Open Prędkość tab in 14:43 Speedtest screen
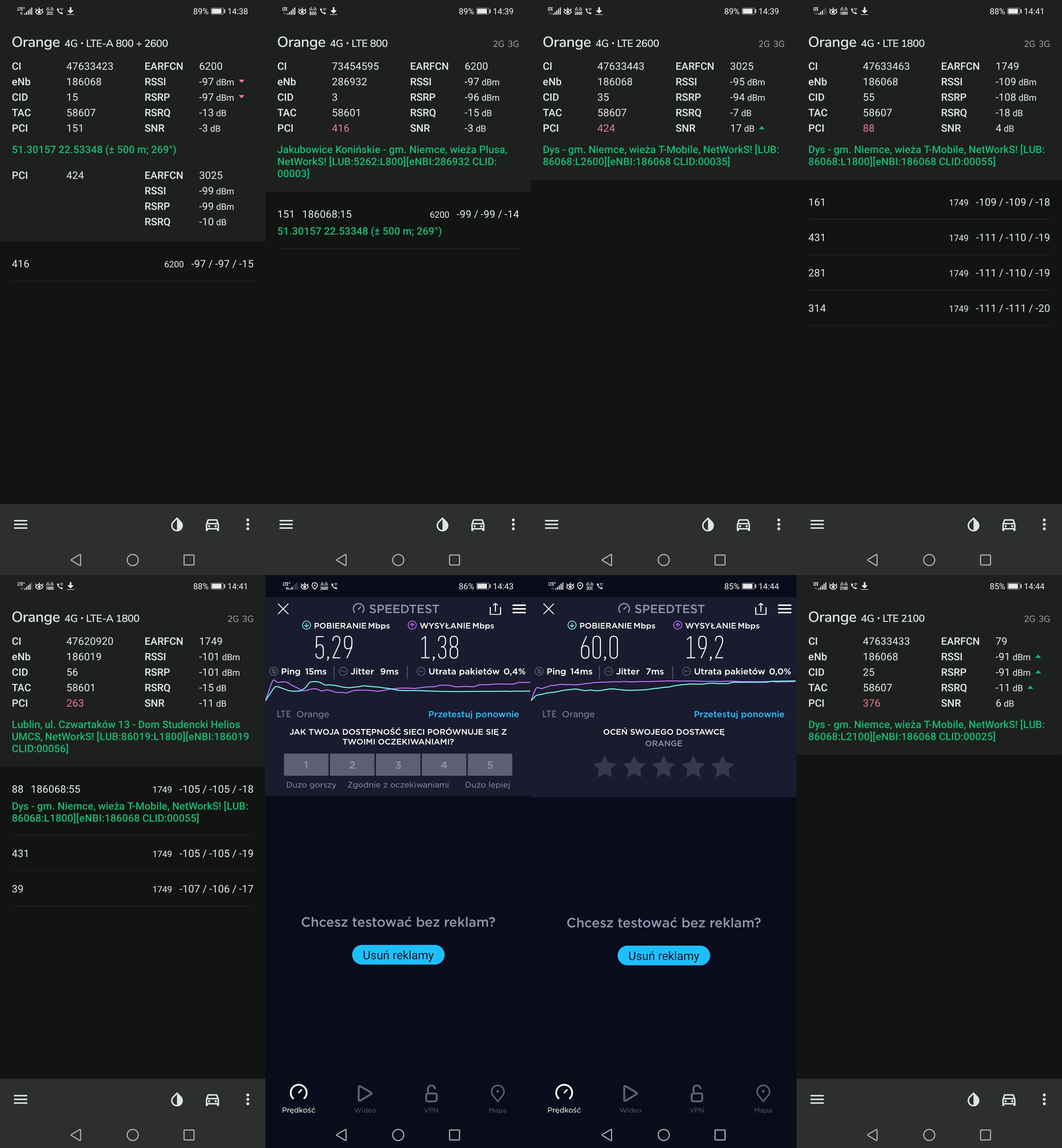The height and width of the screenshot is (1148, 1062). pos(299,1099)
